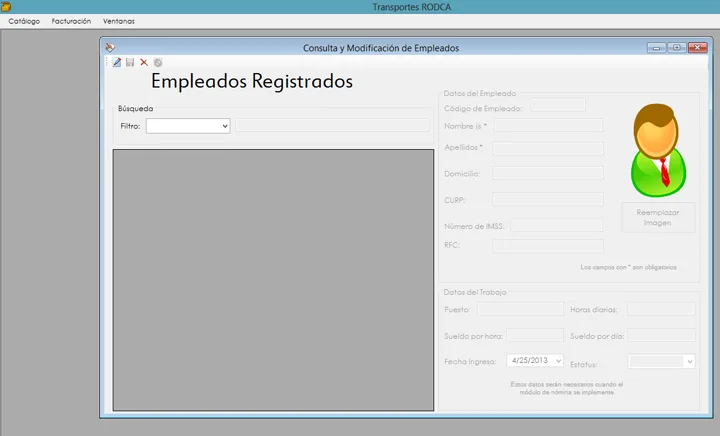Screen dimensions: 720x436
Task: Click the CURP input field
Action: 548,199
